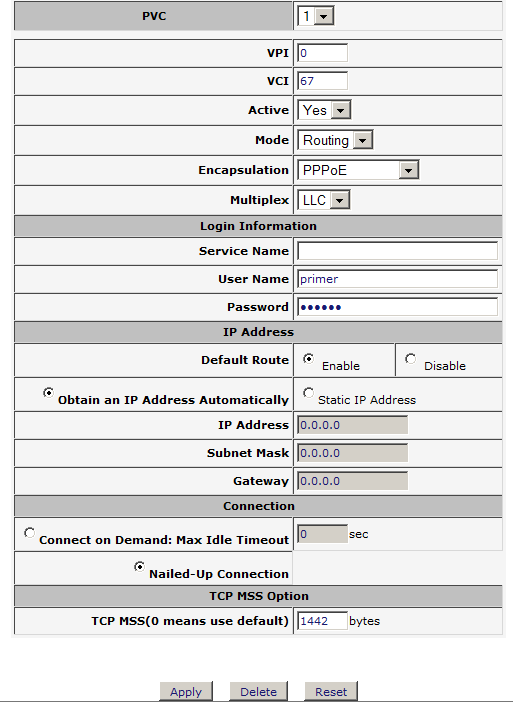Expand the Multiplex LLC dropdown
Viewport: 513px width, 702px height.
click(324, 200)
